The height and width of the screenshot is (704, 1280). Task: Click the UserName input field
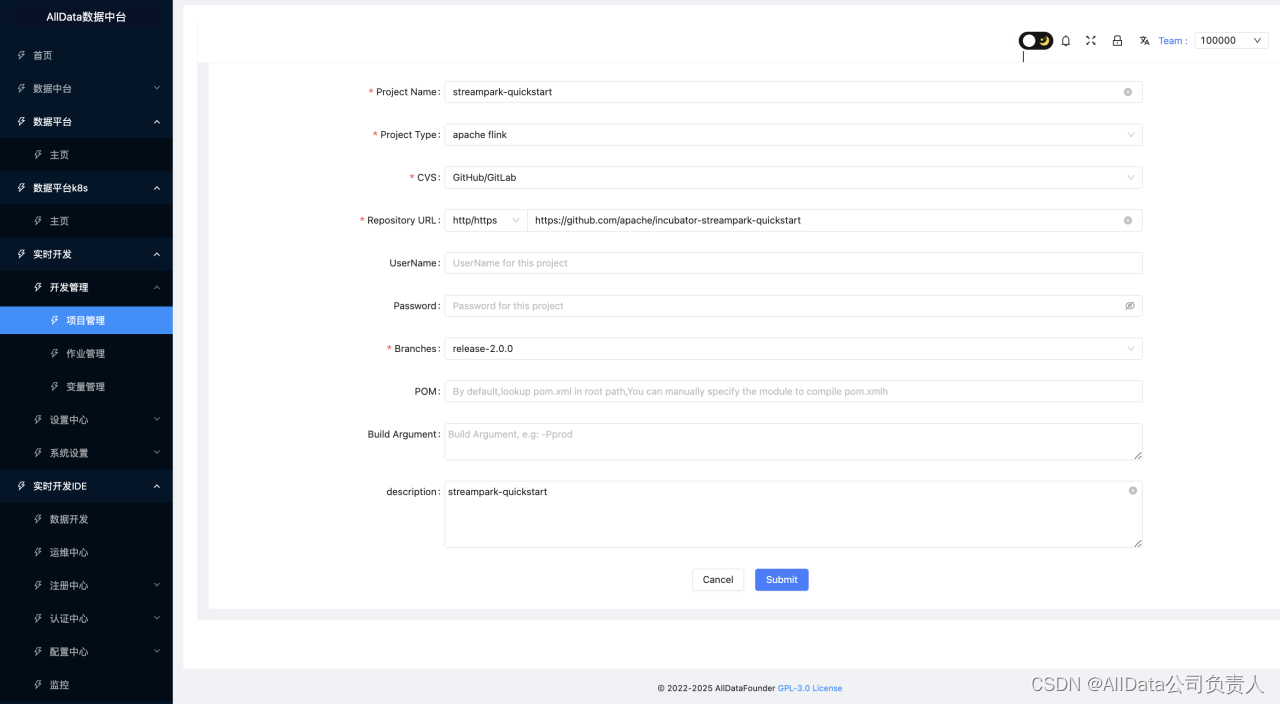[793, 263]
